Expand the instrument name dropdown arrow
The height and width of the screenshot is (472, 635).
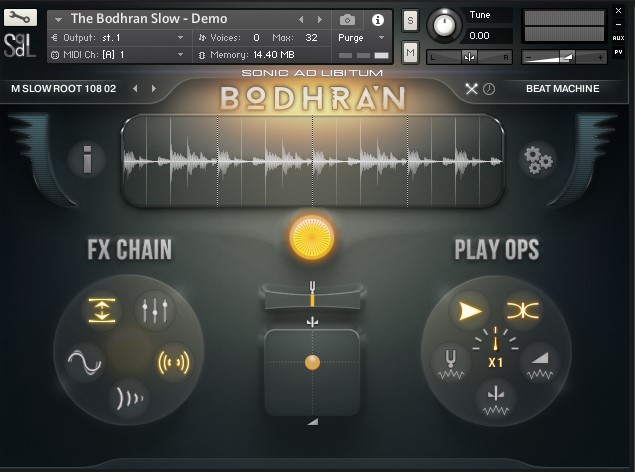coord(58,19)
